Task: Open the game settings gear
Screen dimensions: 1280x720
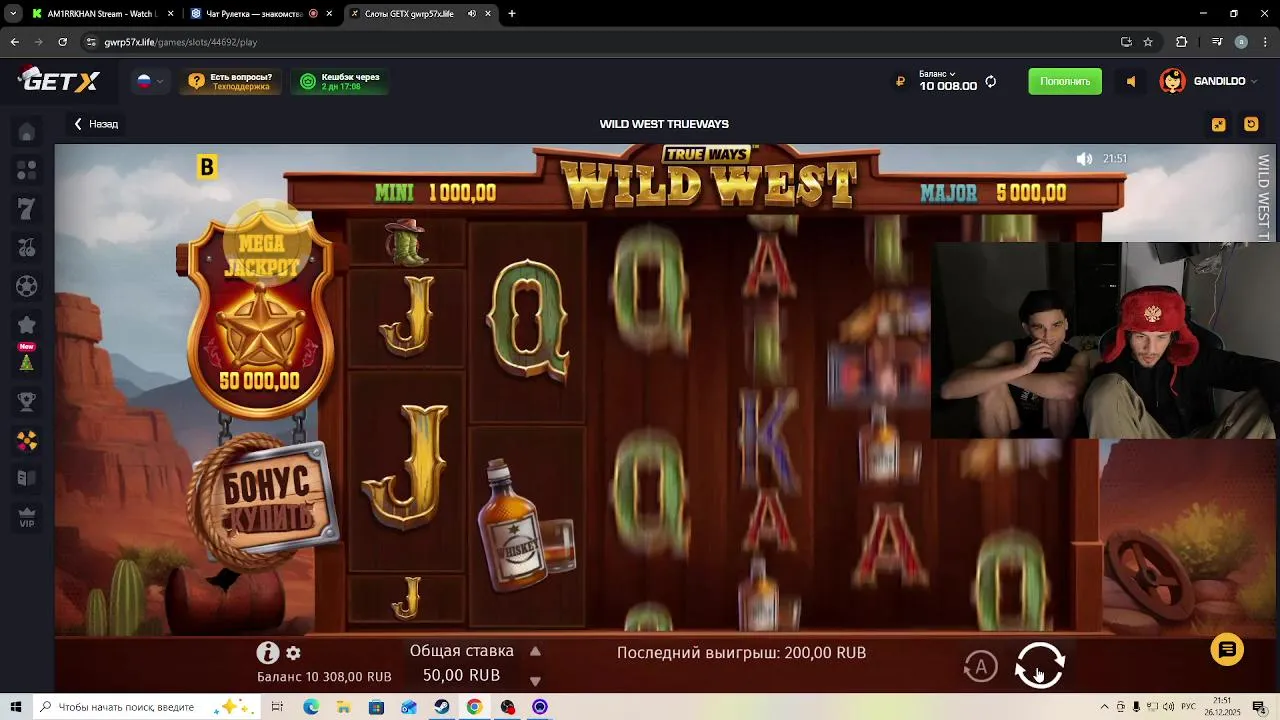Action: pos(293,653)
